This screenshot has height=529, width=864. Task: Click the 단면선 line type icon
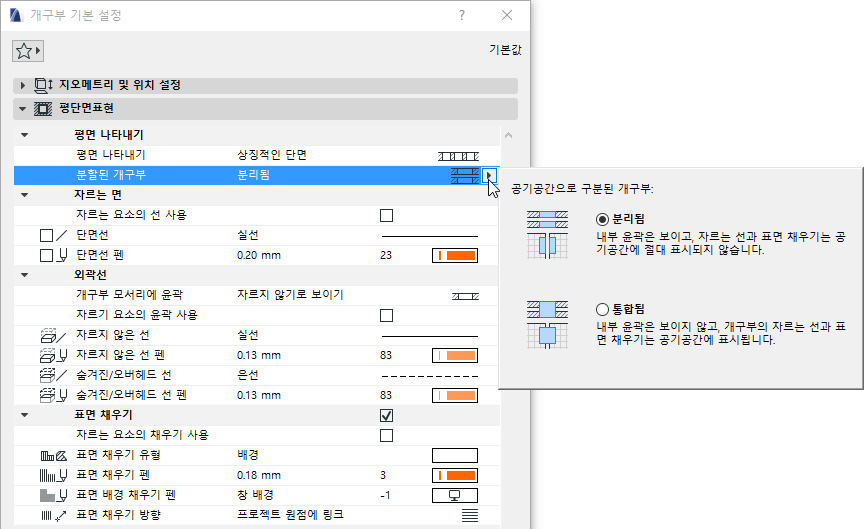coord(61,235)
